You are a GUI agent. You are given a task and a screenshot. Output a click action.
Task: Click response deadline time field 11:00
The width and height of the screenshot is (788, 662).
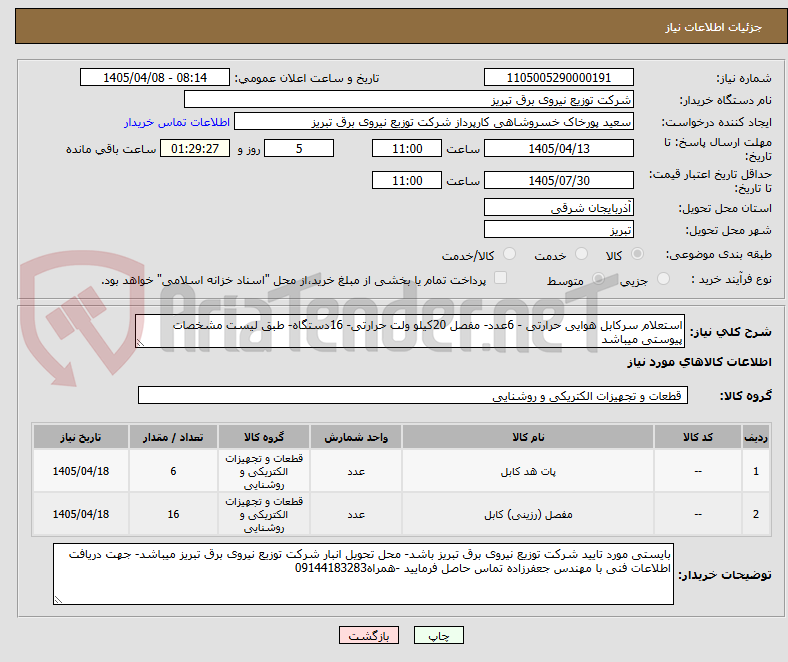click(407, 148)
